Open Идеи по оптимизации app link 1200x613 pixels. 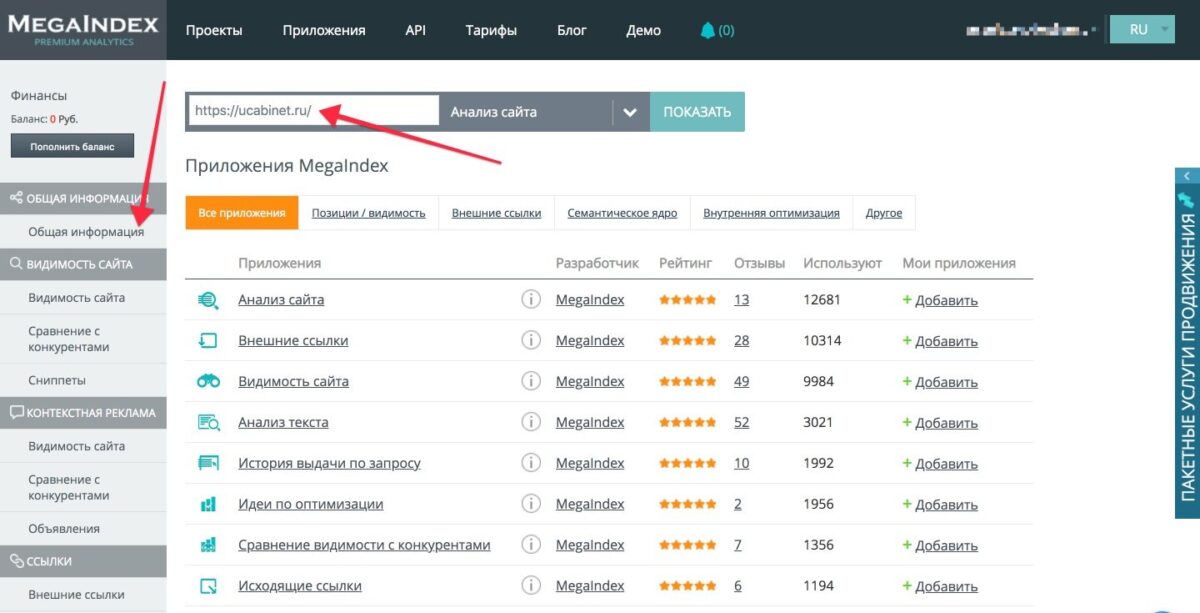tap(311, 505)
